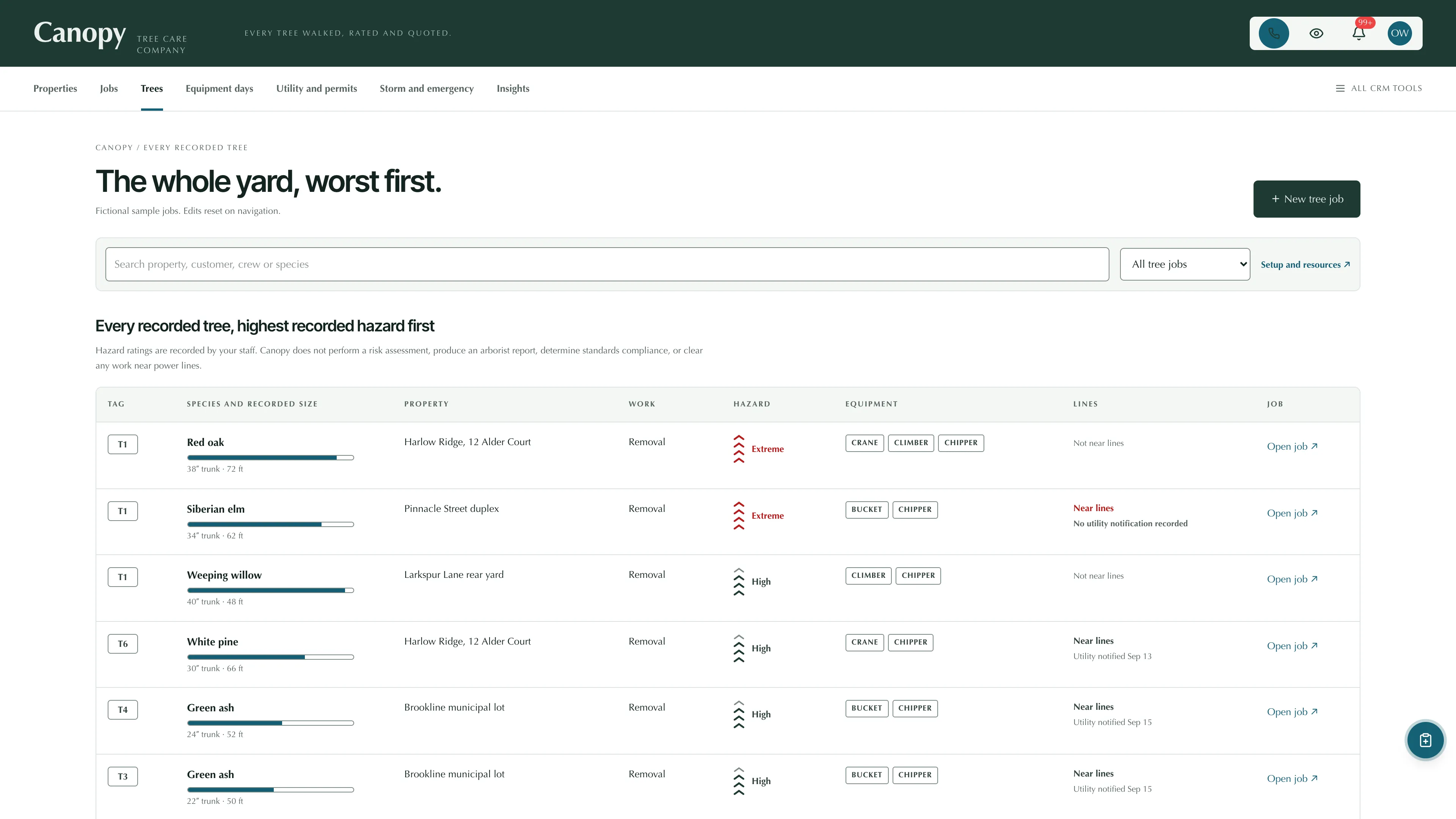
Task: Open the OW user avatar menu
Action: click(x=1400, y=33)
